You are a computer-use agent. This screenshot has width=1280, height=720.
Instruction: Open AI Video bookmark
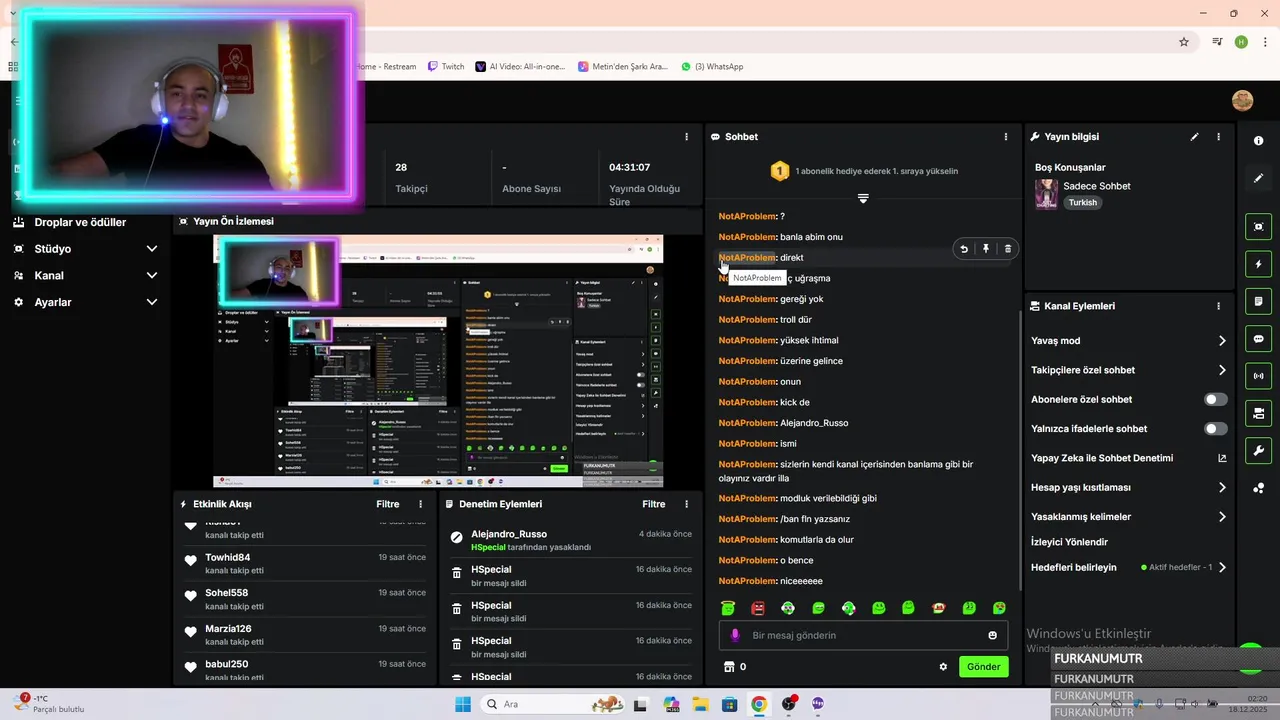520,67
